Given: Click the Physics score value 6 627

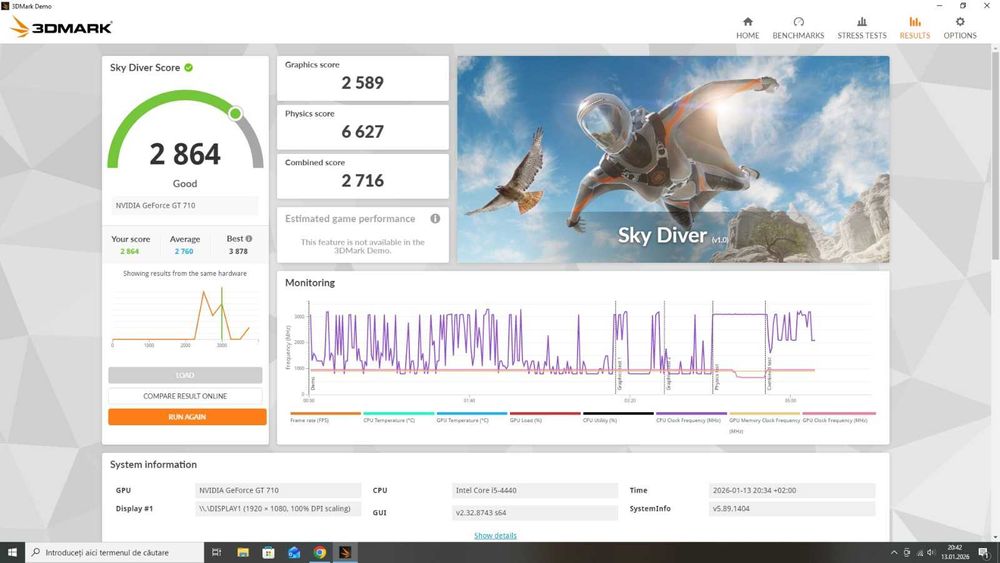Looking at the screenshot, I should [x=362, y=132].
